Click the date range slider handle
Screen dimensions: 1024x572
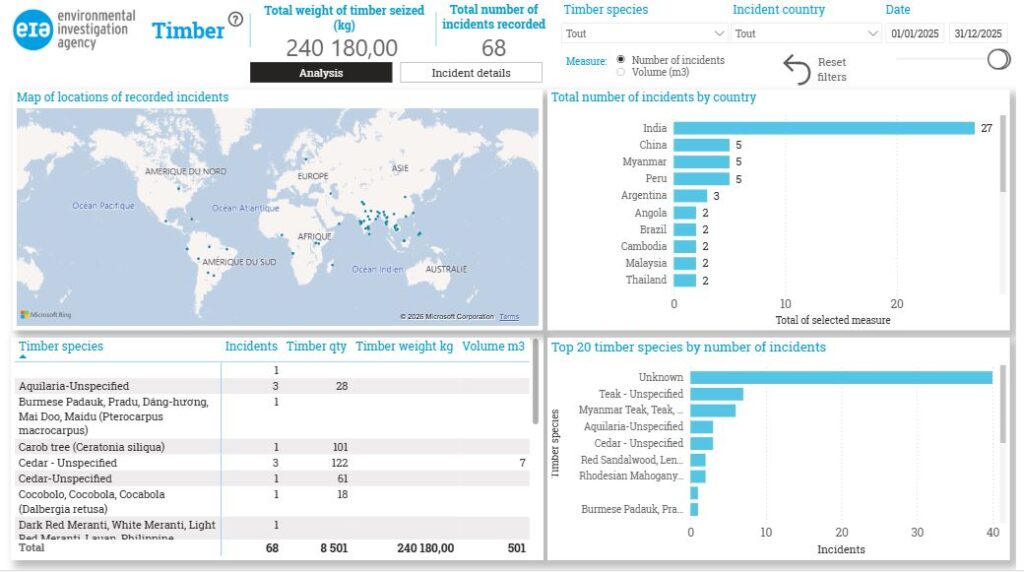point(998,59)
